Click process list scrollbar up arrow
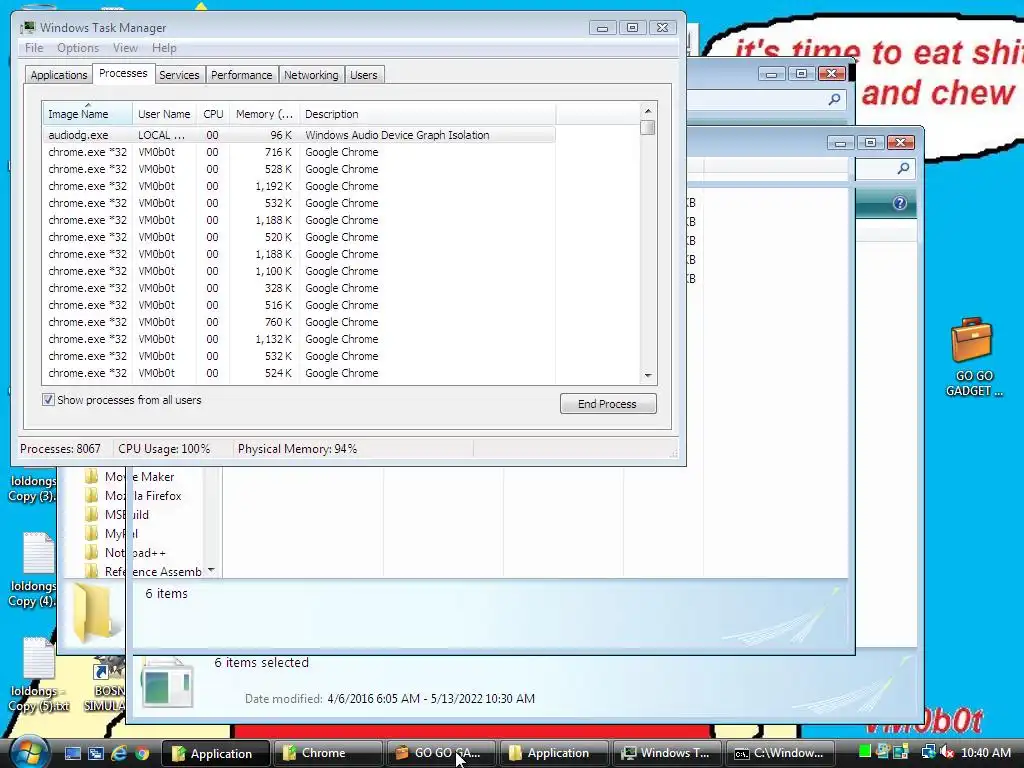Screen dimensions: 1024x768 (x=648, y=111)
